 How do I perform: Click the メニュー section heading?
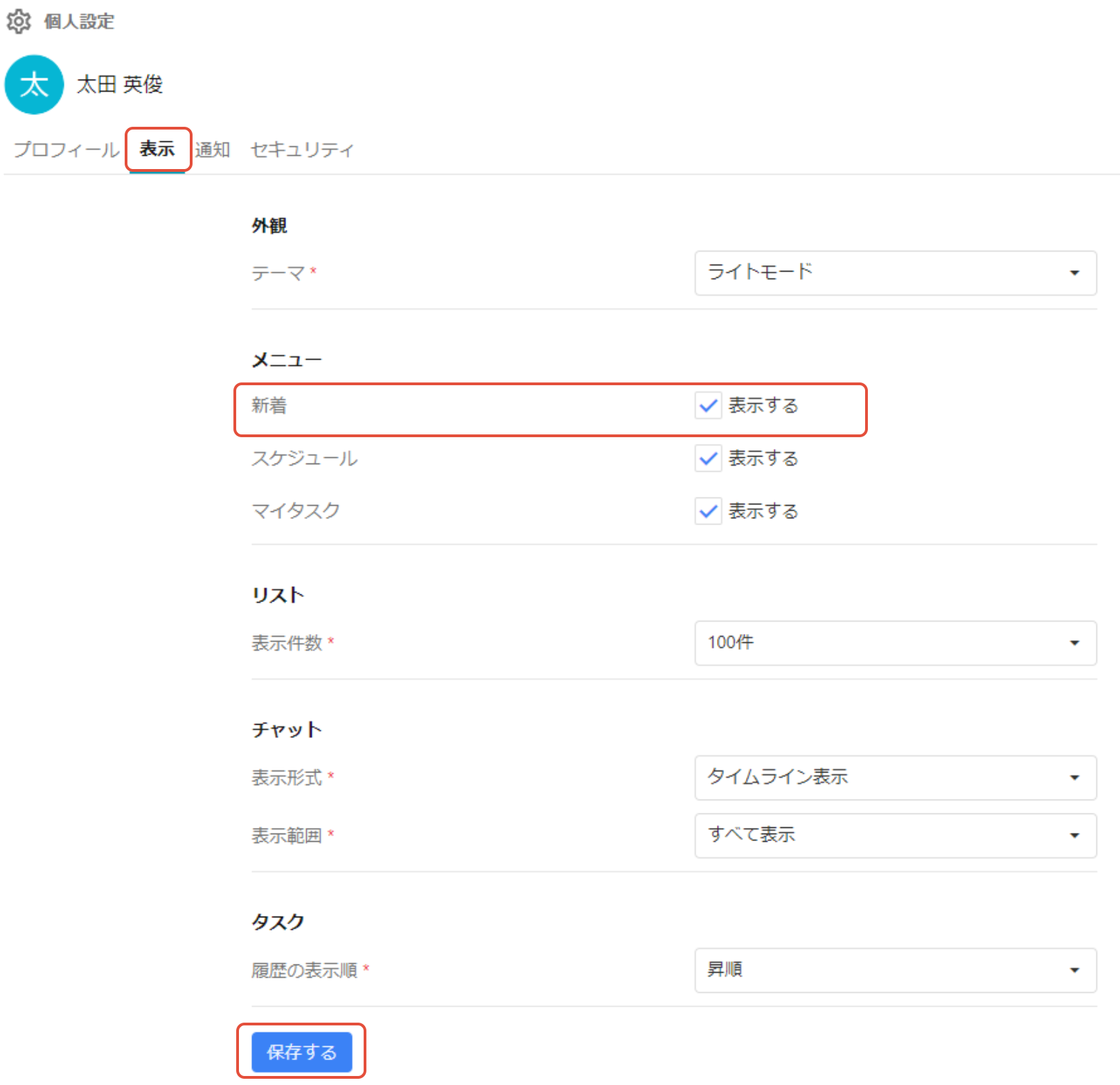point(287,360)
